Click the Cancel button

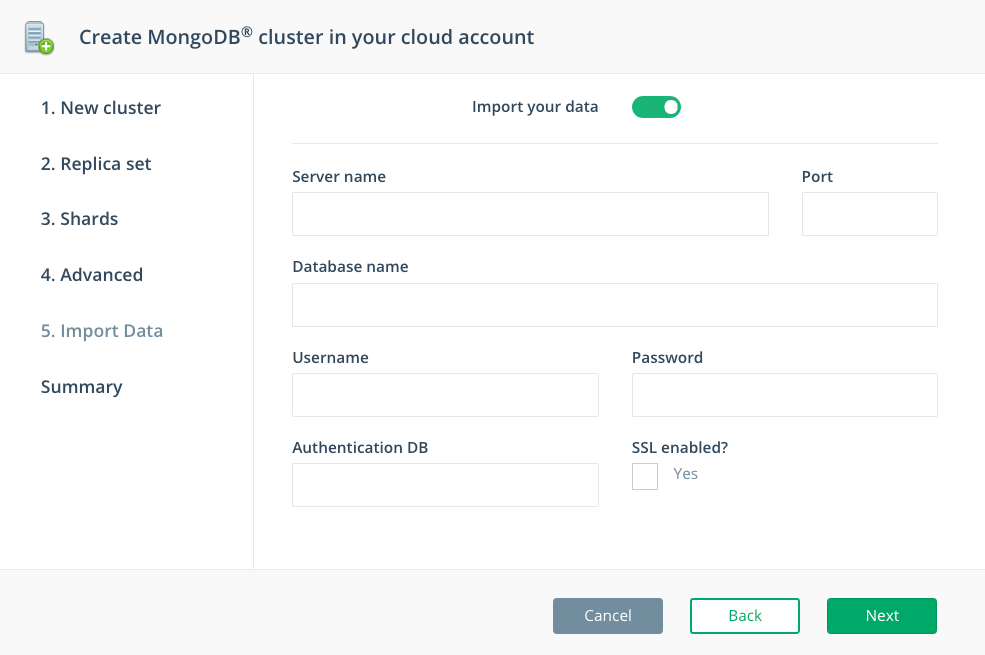(607, 616)
